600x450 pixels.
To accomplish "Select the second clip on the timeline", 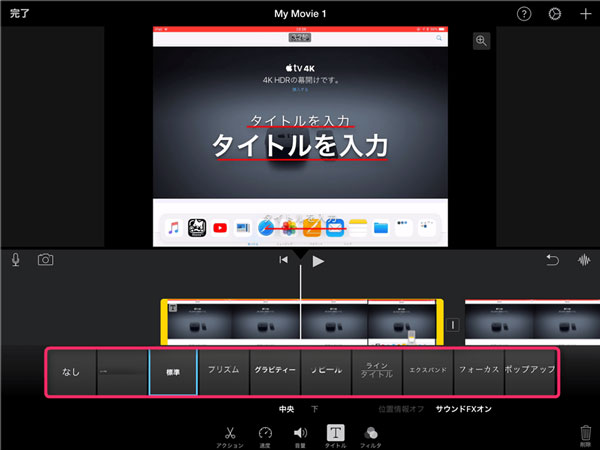I will click(x=532, y=322).
